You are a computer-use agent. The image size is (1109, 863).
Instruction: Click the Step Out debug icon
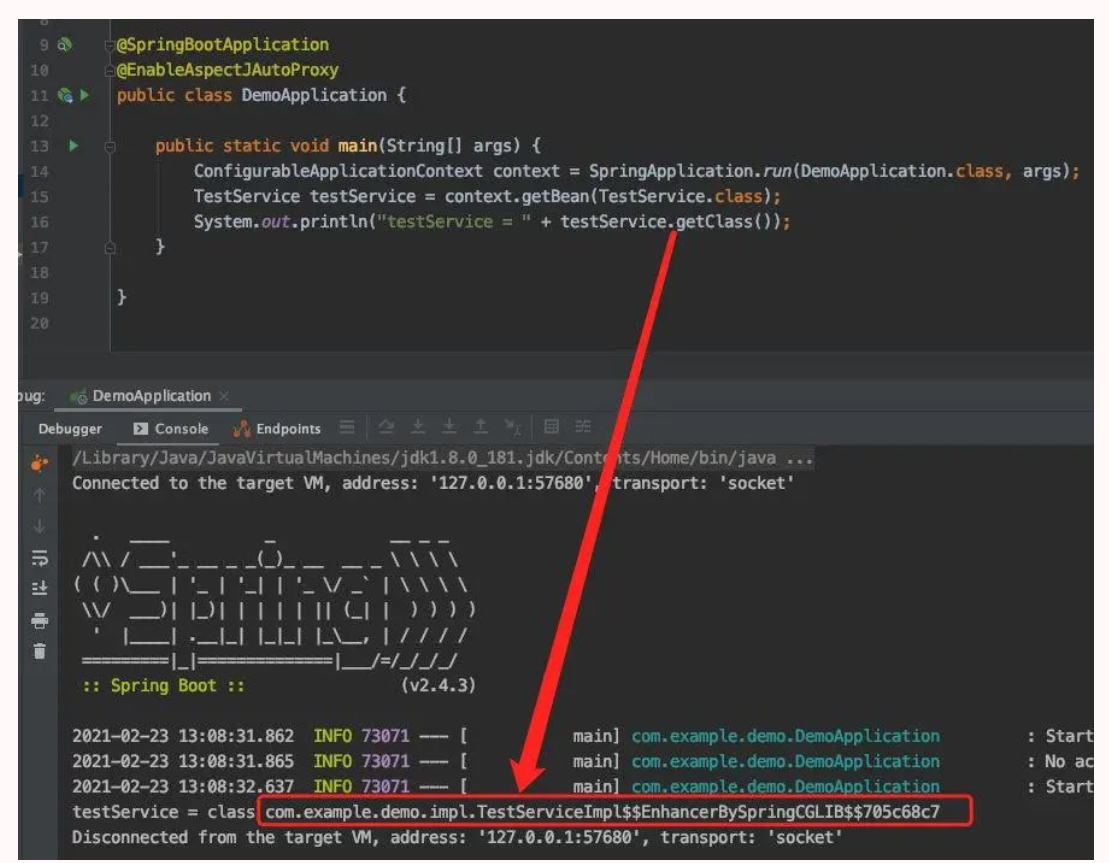tap(481, 426)
